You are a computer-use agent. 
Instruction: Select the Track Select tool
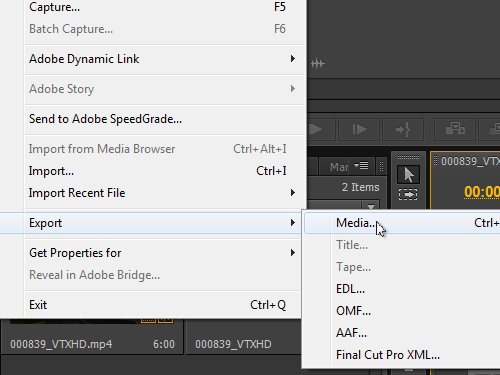click(x=408, y=194)
